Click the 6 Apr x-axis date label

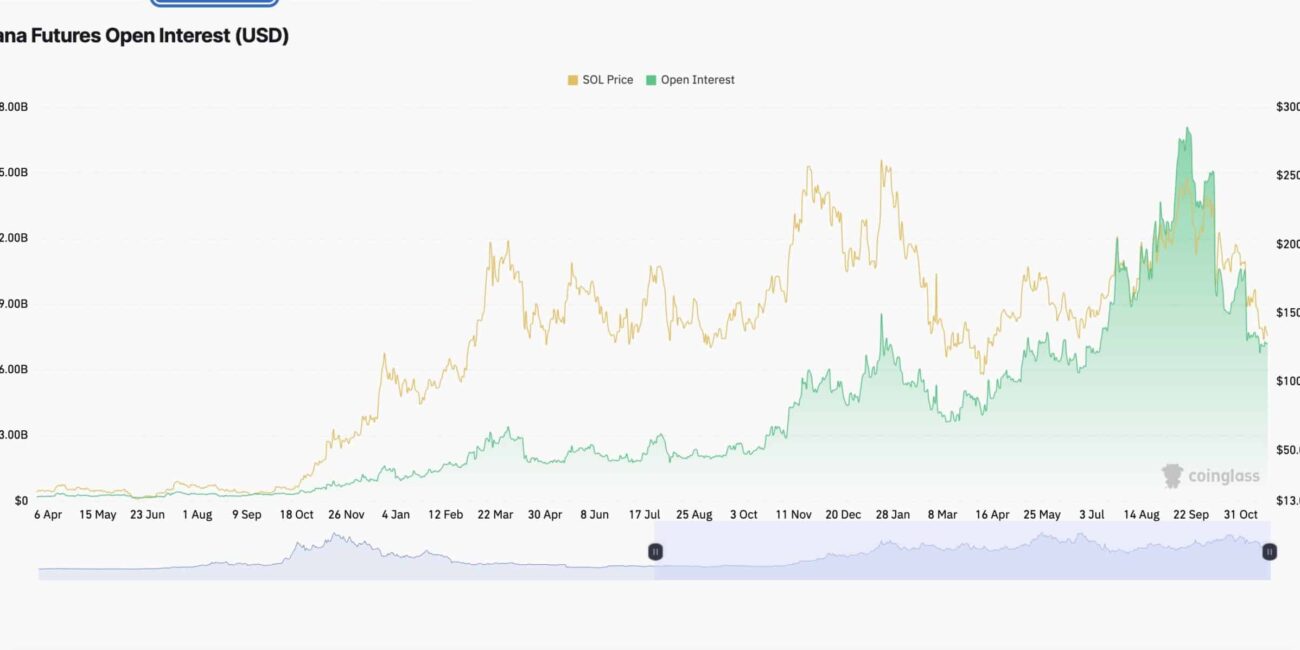(48, 515)
